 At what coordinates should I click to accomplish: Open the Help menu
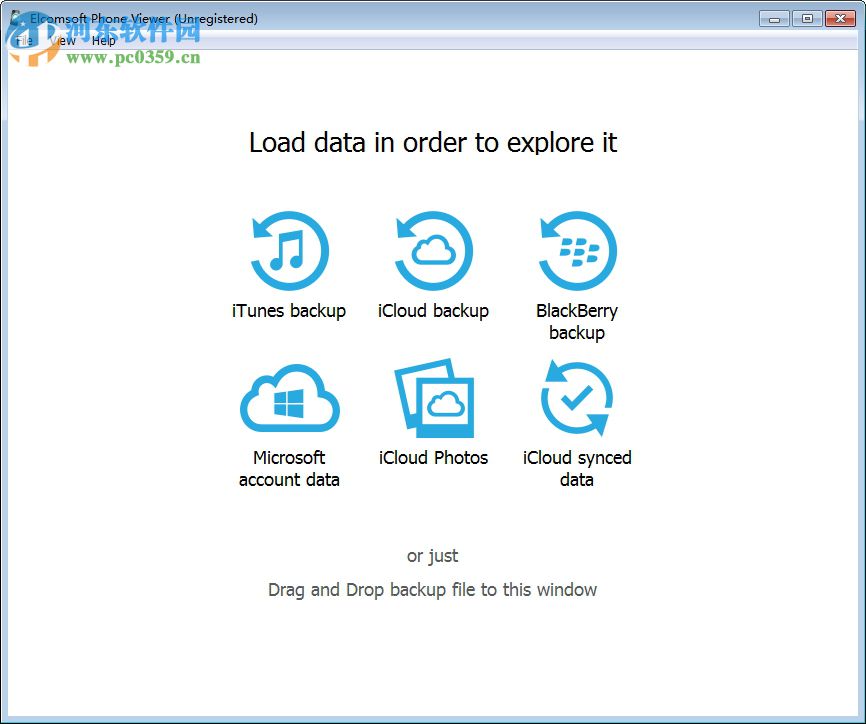click(103, 41)
